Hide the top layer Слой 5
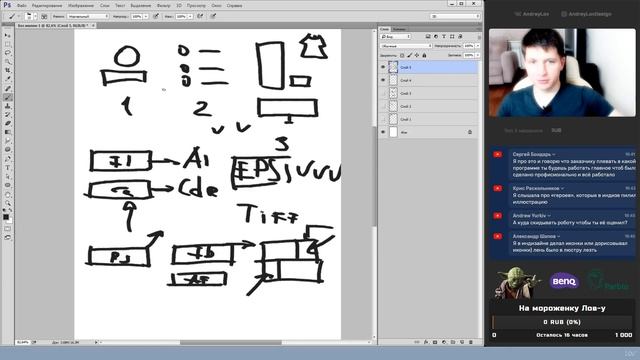 tap(383, 67)
